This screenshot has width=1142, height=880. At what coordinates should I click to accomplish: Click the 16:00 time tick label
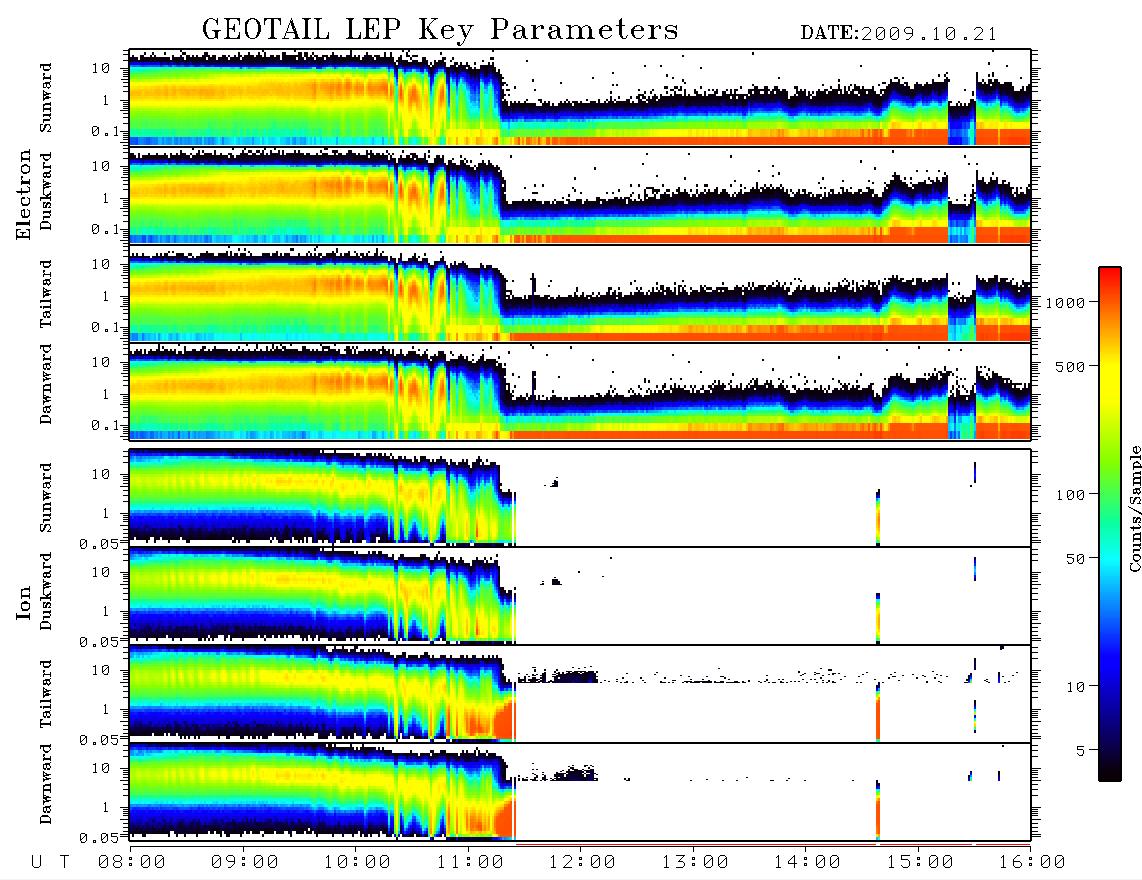1032,862
